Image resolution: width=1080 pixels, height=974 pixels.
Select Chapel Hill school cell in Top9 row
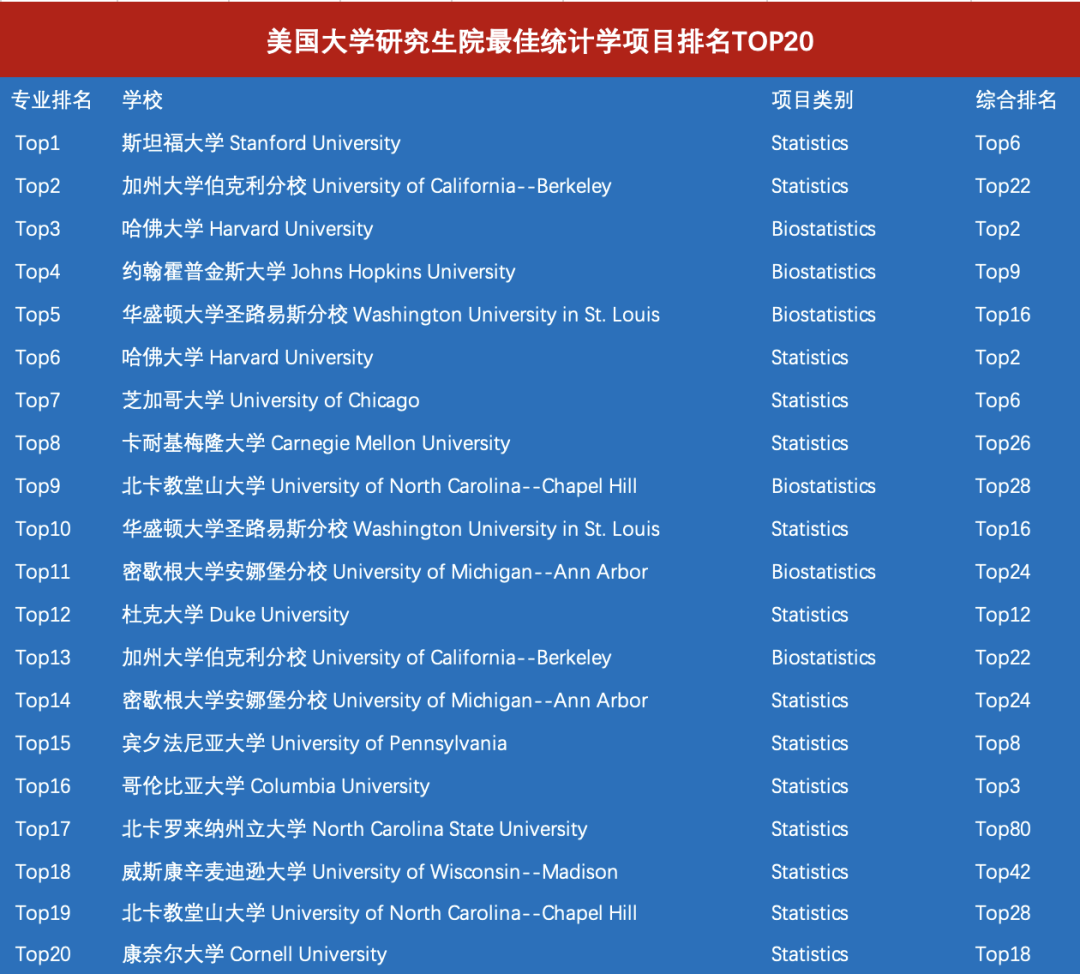pyautogui.click(x=380, y=486)
